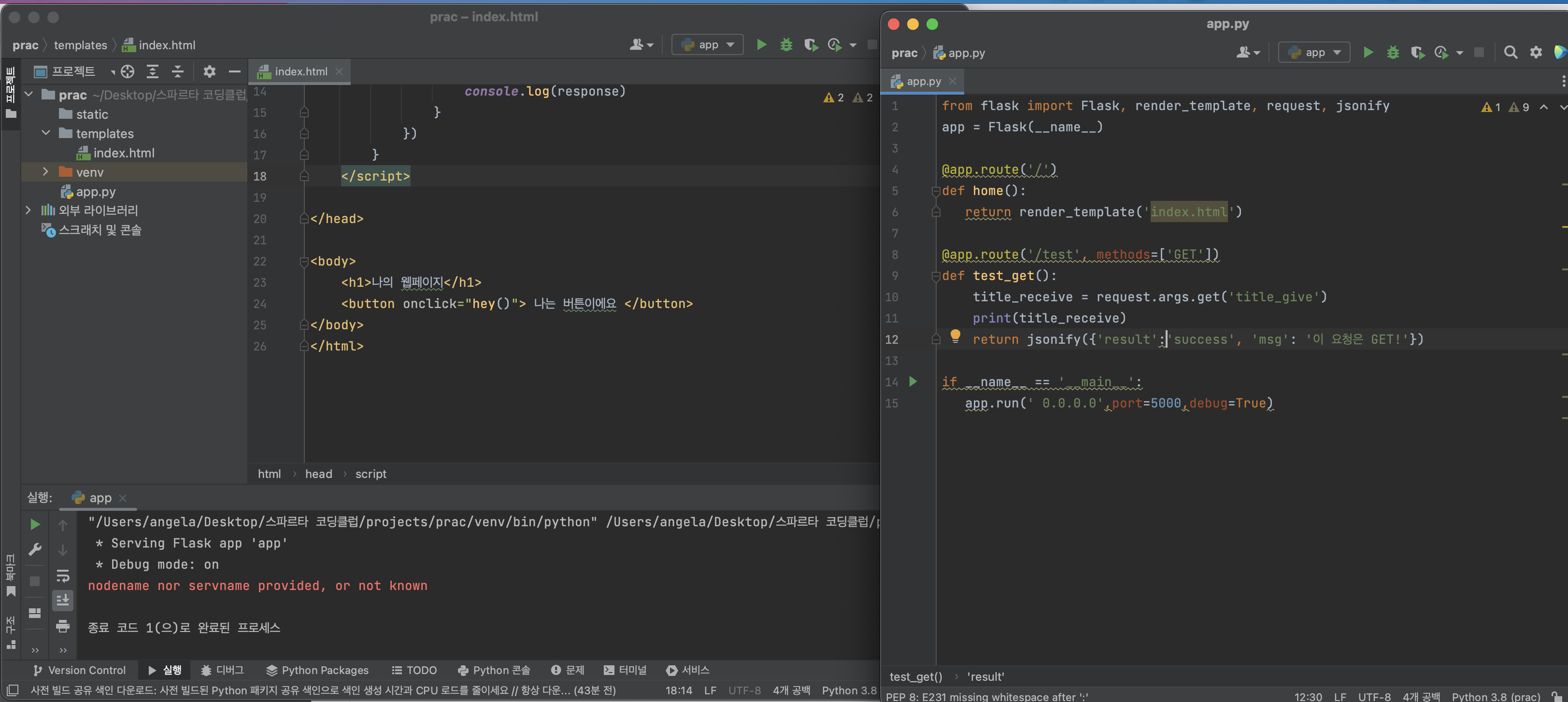Viewport: 1568px width, 702px height.
Task: Click the Python 3.8 (prac) interpreter in status bar
Action: (x=1496, y=697)
